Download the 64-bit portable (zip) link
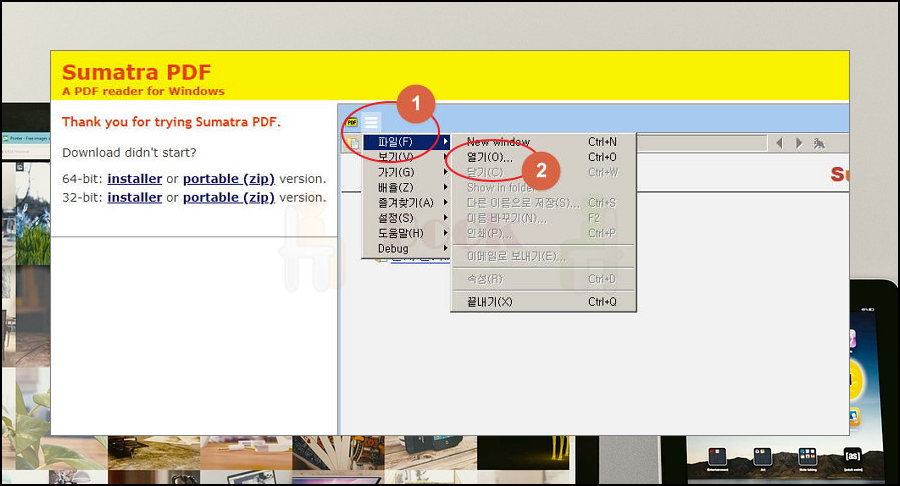The width and height of the screenshot is (900, 486). pos(229,179)
